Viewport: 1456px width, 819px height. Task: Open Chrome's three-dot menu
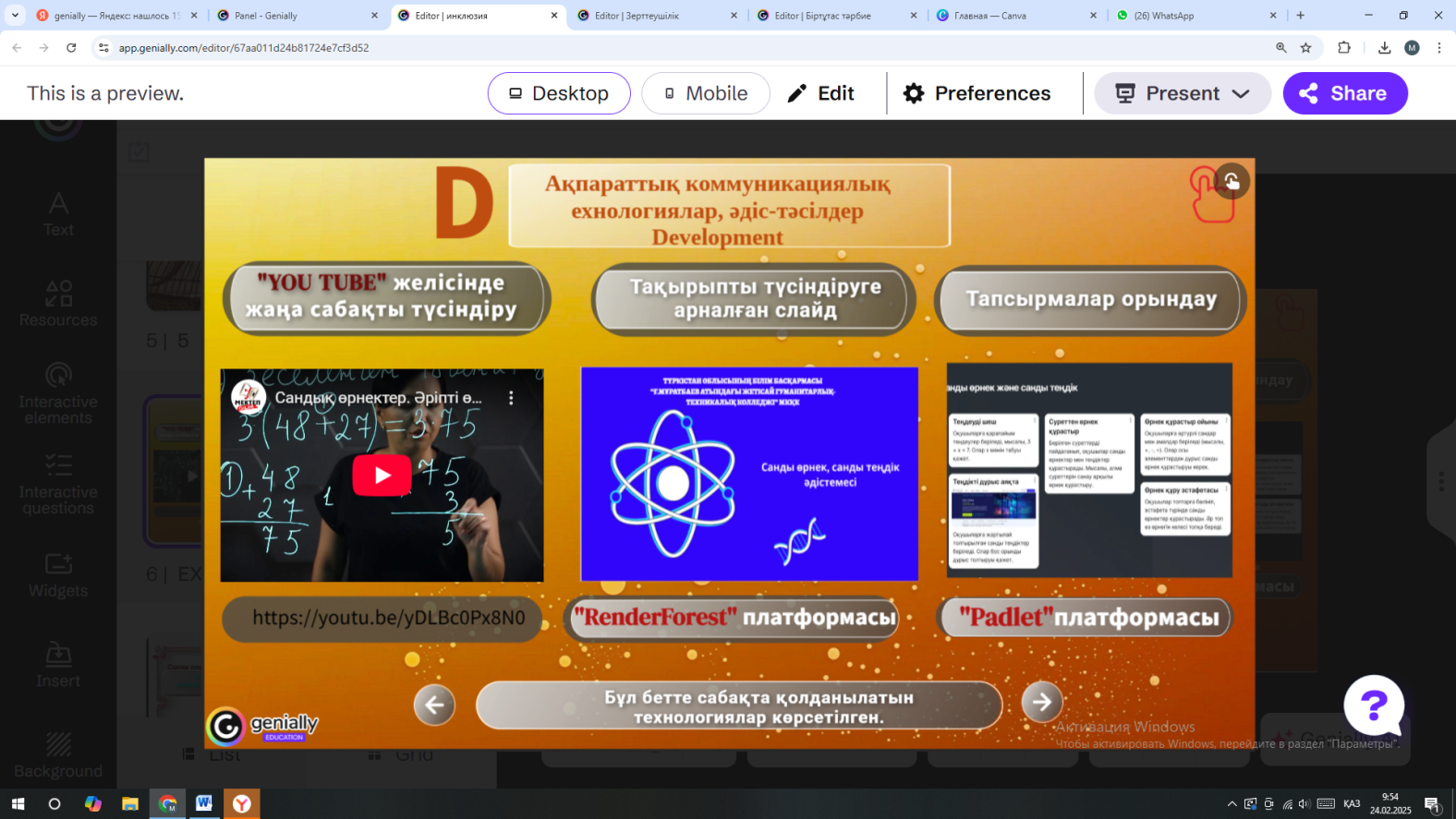click(x=1439, y=48)
